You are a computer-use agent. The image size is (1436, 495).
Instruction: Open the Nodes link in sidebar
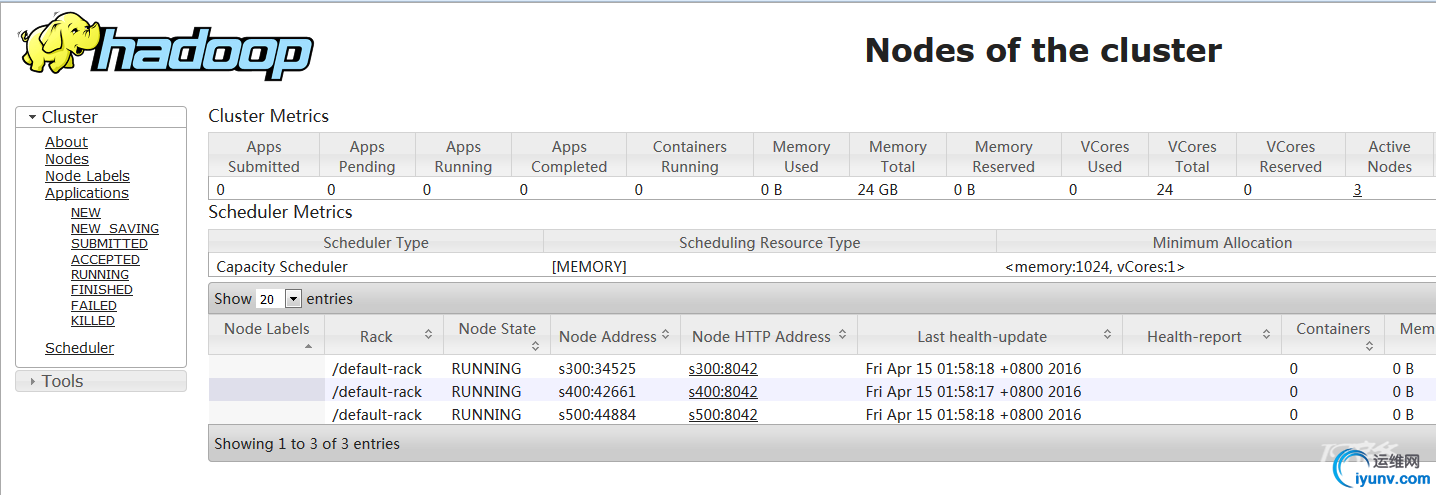click(x=67, y=159)
